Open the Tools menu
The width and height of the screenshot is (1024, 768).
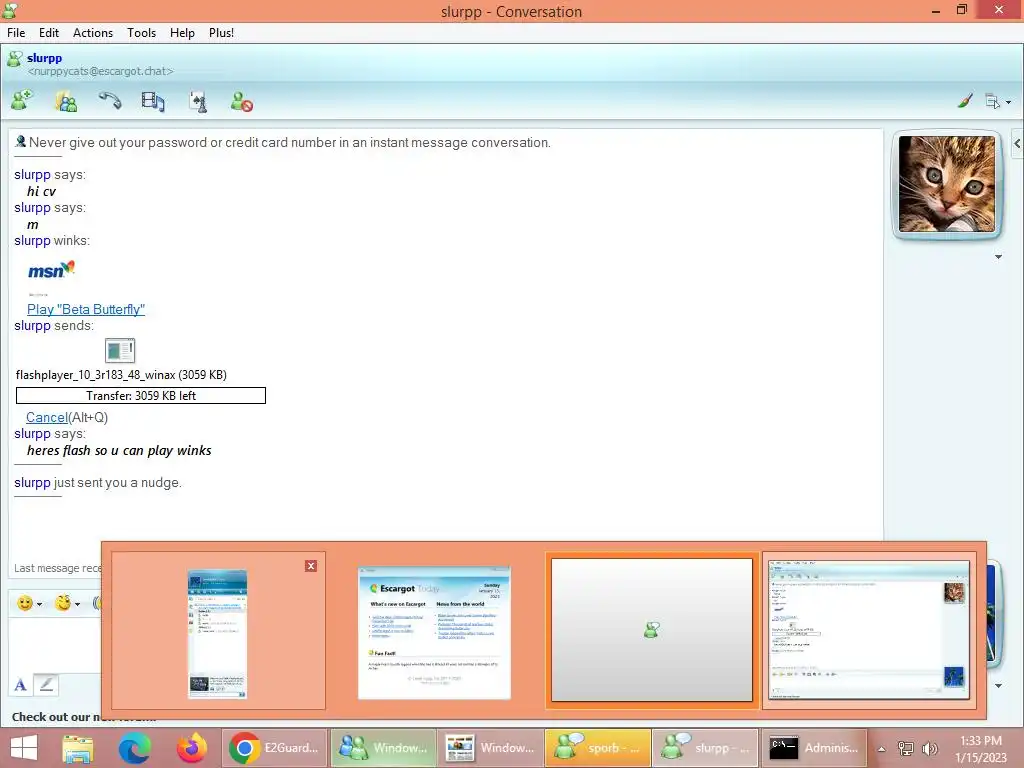click(141, 33)
